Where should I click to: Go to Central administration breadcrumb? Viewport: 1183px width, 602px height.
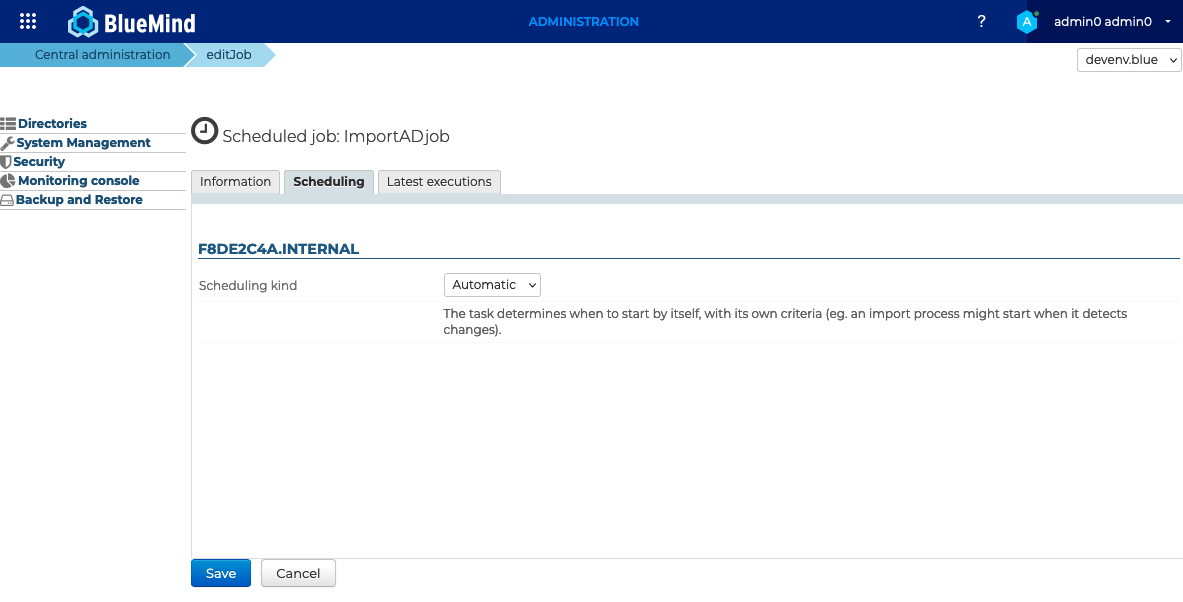pos(102,55)
